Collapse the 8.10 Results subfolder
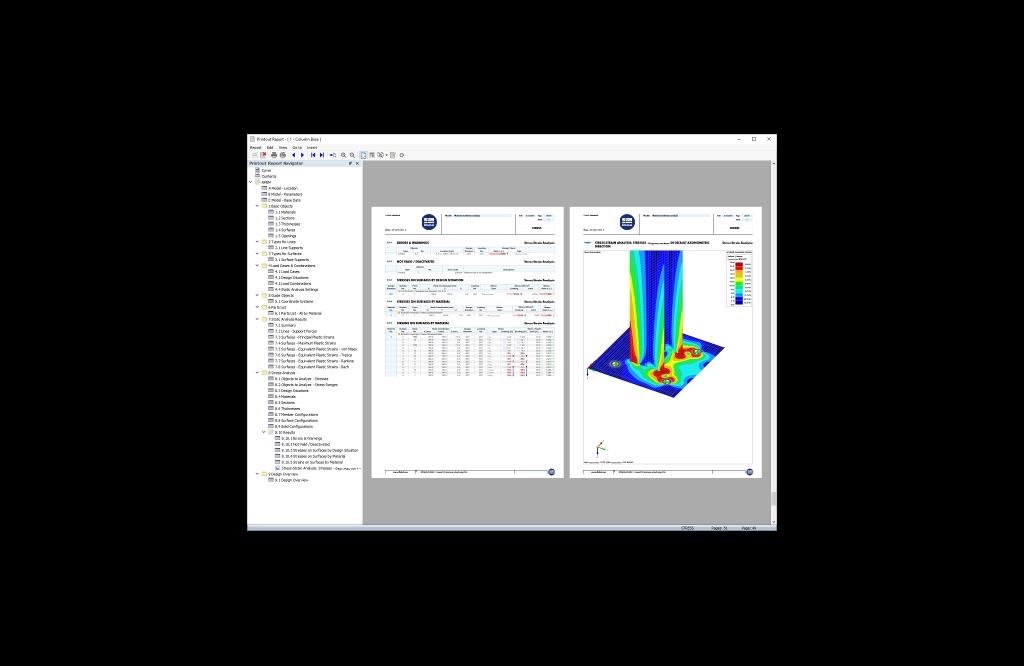1024x666 pixels. [x=264, y=432]
